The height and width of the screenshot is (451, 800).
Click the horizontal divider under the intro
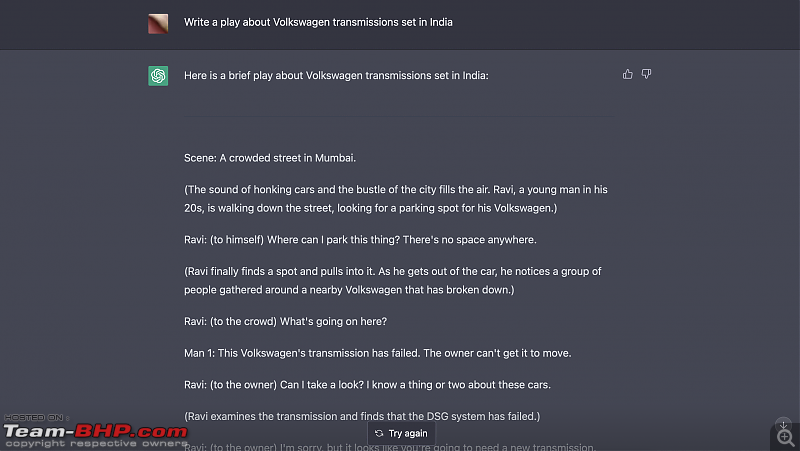click(399, 116)
